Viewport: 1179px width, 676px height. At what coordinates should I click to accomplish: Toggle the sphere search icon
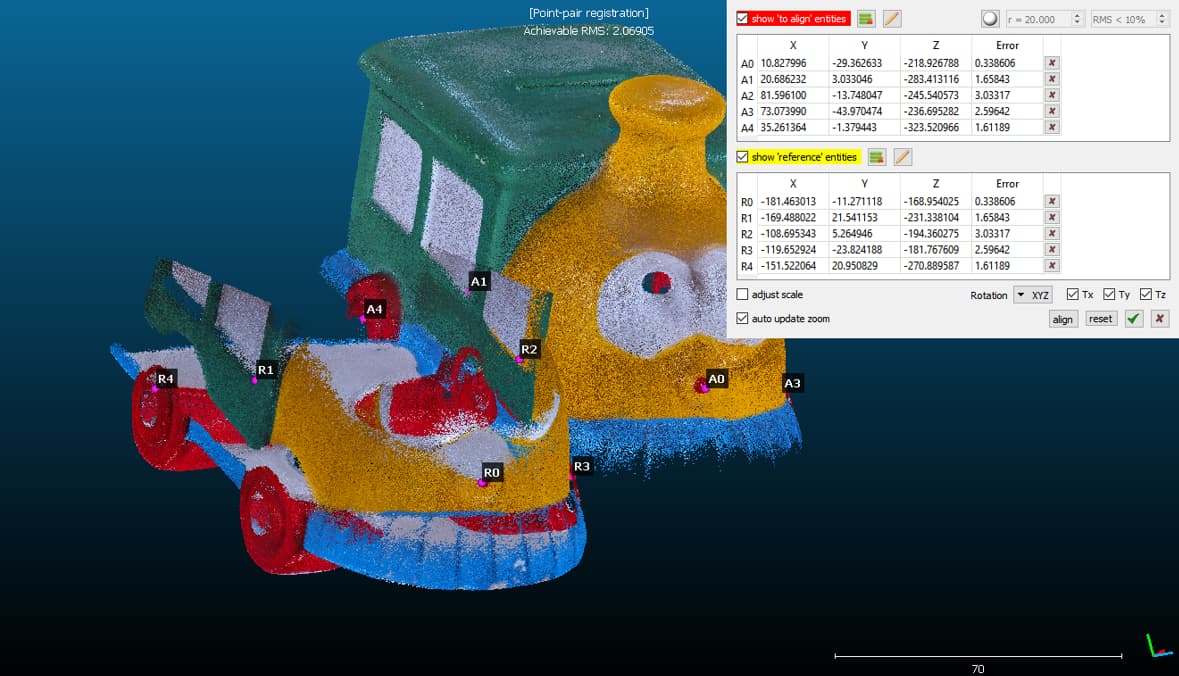coord(990,19)
